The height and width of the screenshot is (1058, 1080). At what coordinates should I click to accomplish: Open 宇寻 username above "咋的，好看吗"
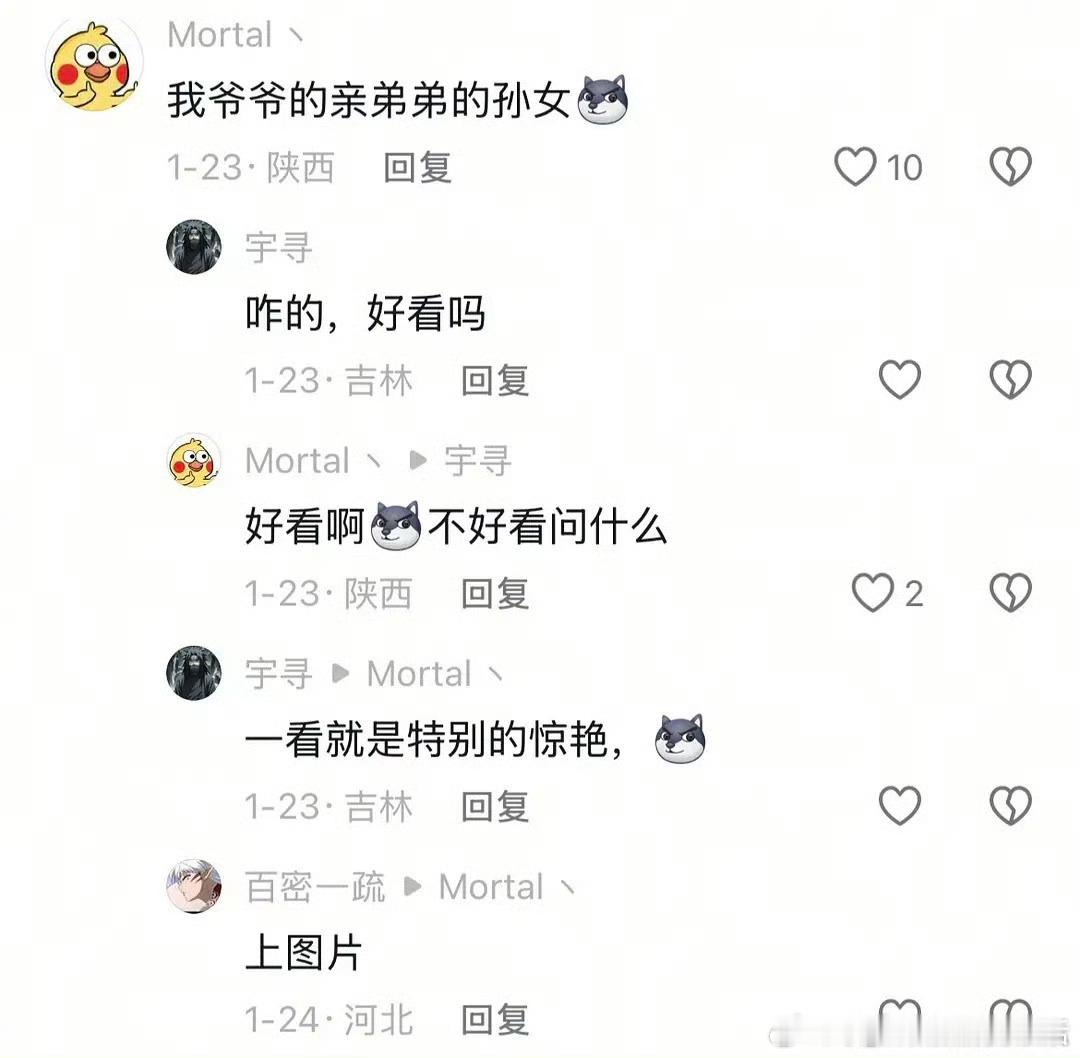pyautogui.click(x=279, y=247)
